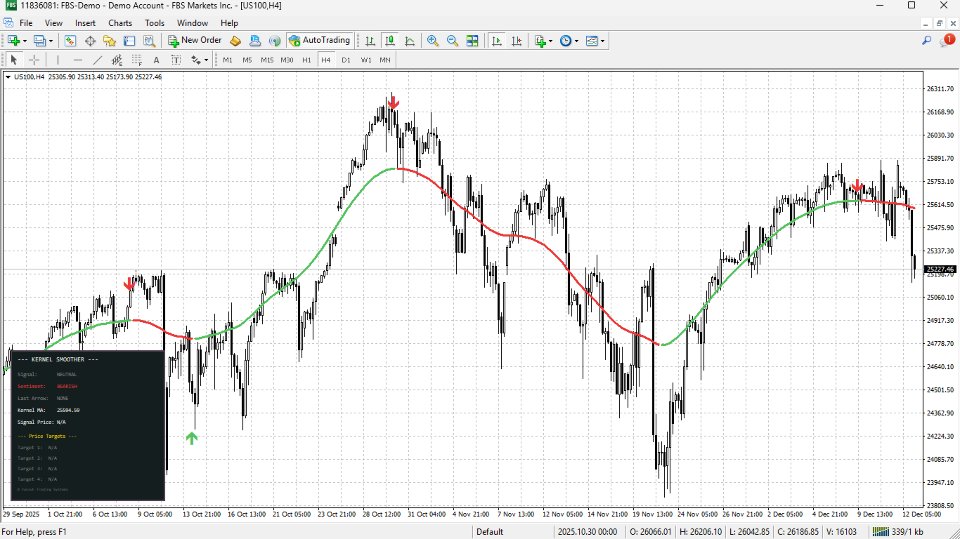Switch timeframe to MN
960x539 pixels.
pyautogui.click(x=384, y=60)
